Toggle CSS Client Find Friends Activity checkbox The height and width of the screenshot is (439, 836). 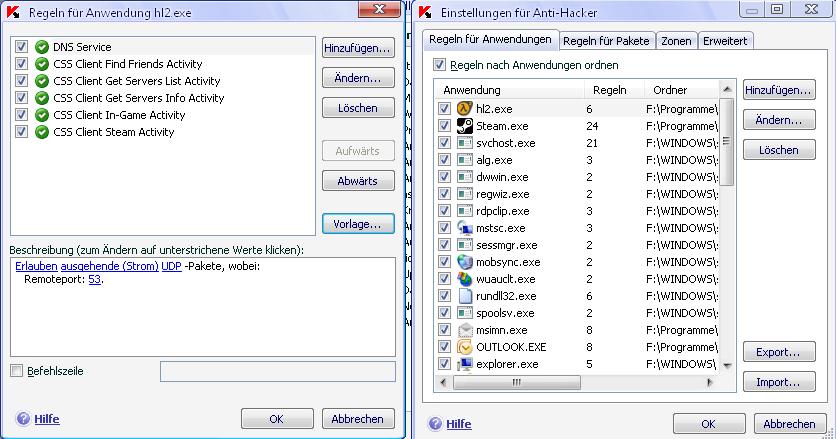(x=21, y=63)
